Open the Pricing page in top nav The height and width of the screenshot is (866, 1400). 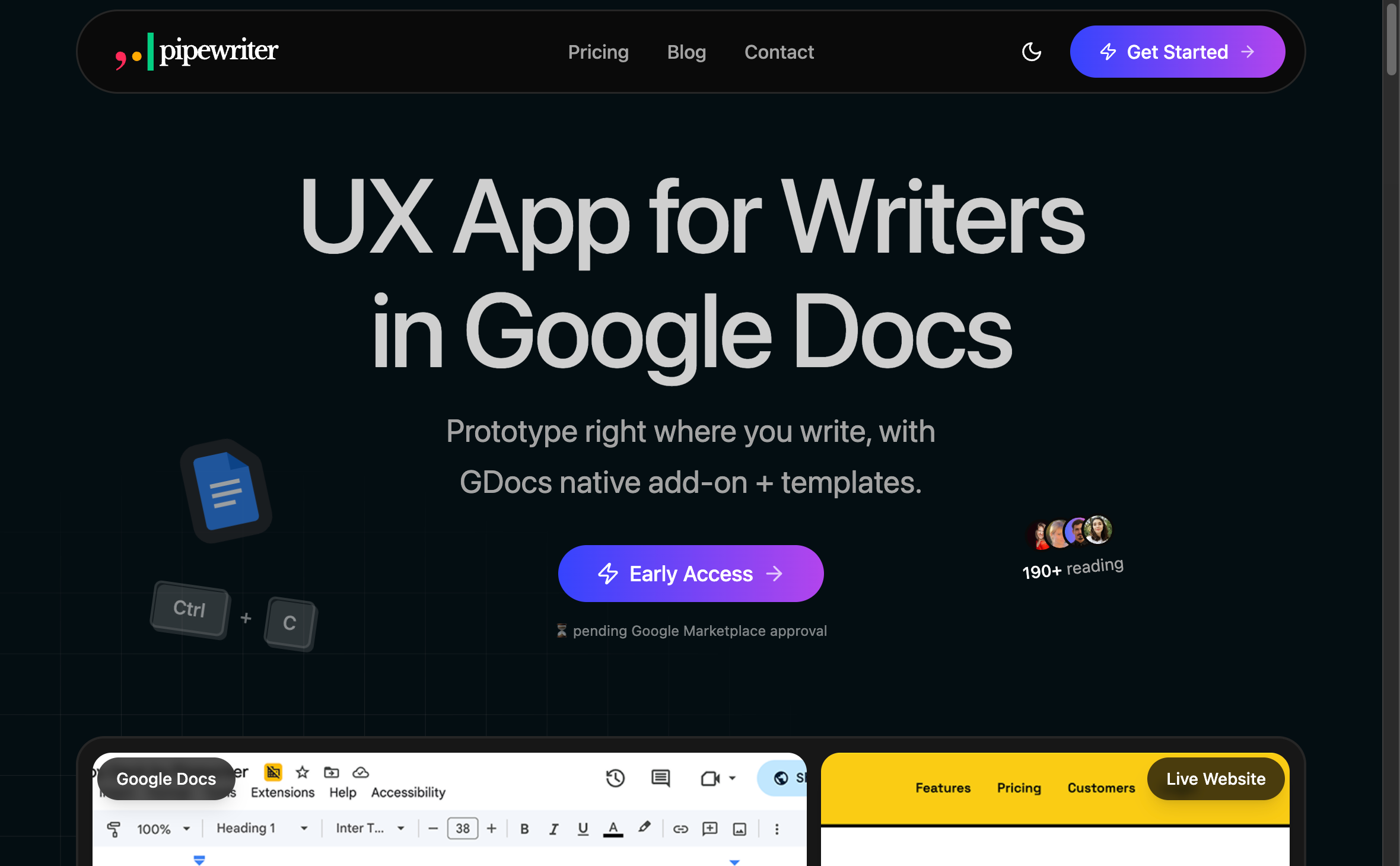click(x=598, y=52)
